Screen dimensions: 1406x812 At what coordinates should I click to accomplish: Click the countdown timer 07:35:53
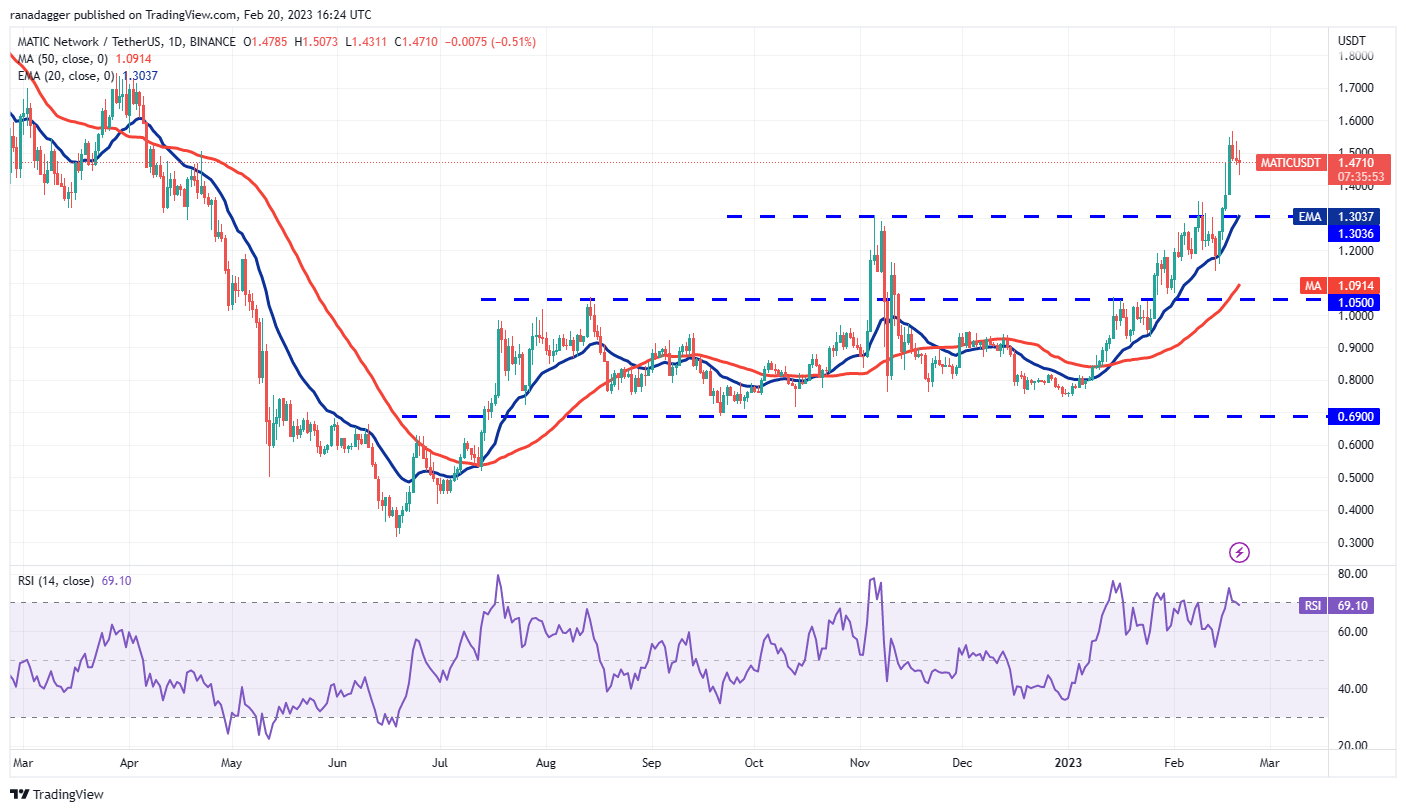pyautogui.click(x=1361, y=176)
